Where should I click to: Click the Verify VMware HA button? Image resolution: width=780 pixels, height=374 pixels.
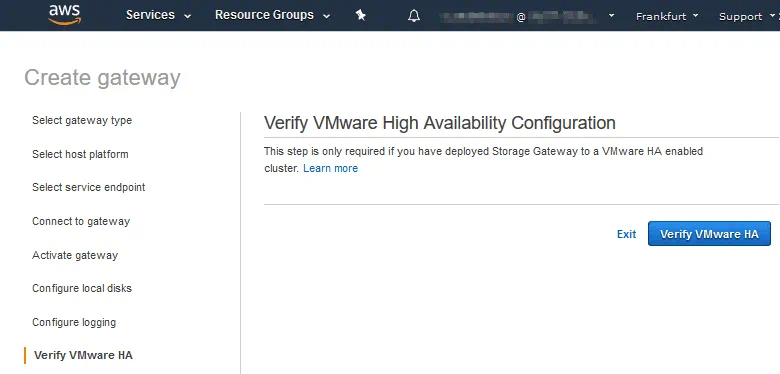709,234
